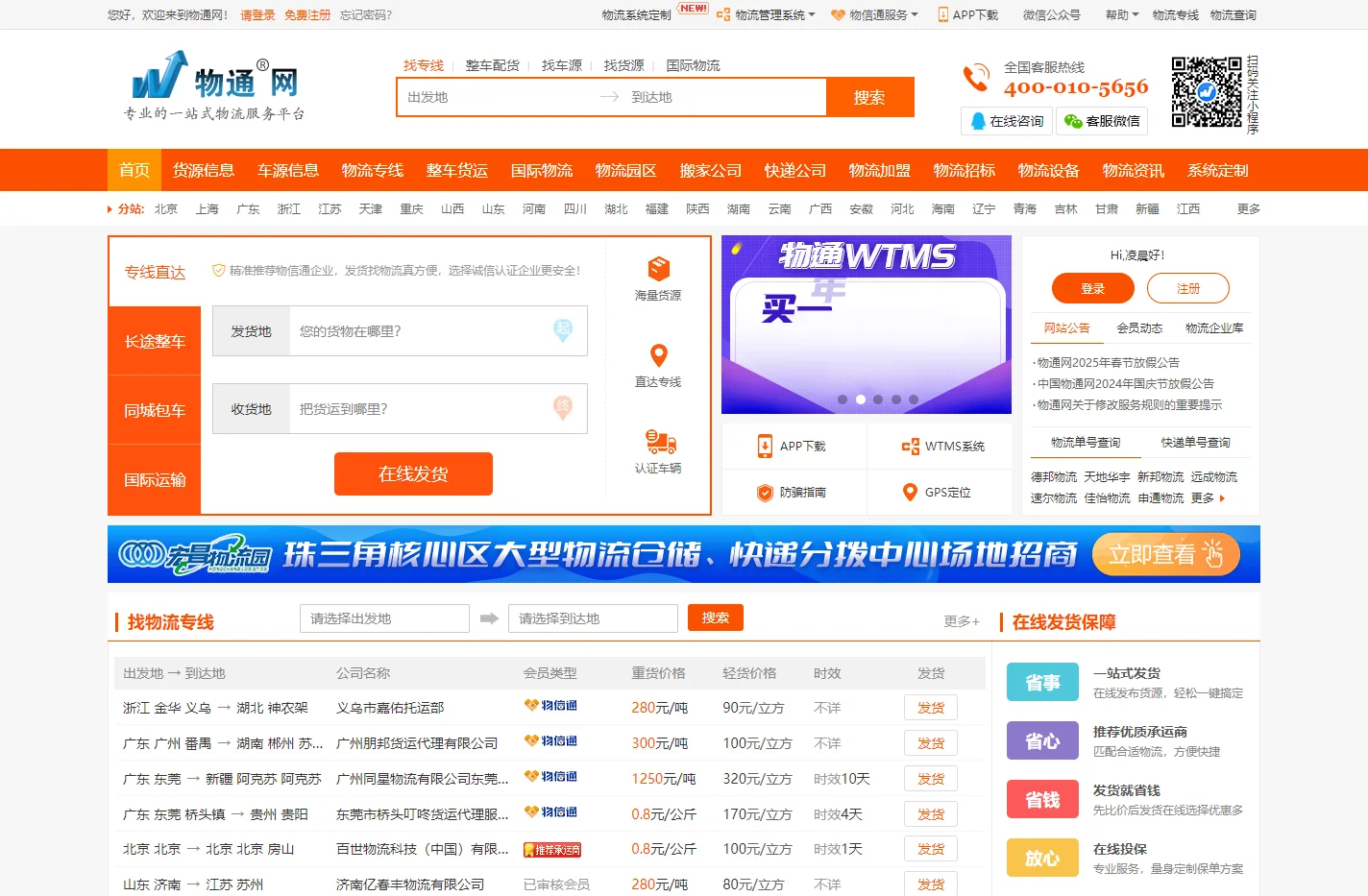Switch to 国际物流 search tab
Viewport: 1368px width, 896px height.
[694, 65]
